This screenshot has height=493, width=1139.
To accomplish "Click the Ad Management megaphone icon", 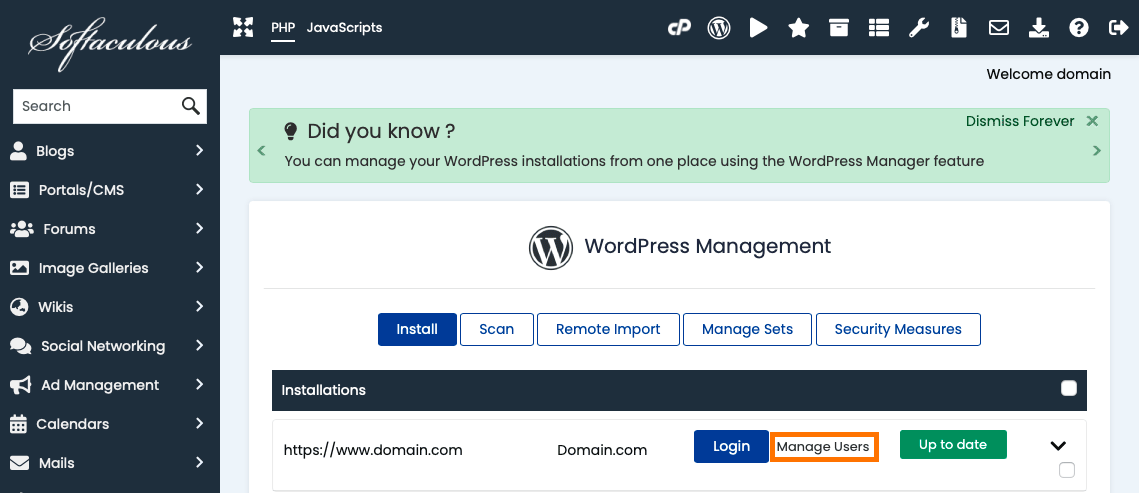I will [x=20, y=386].
